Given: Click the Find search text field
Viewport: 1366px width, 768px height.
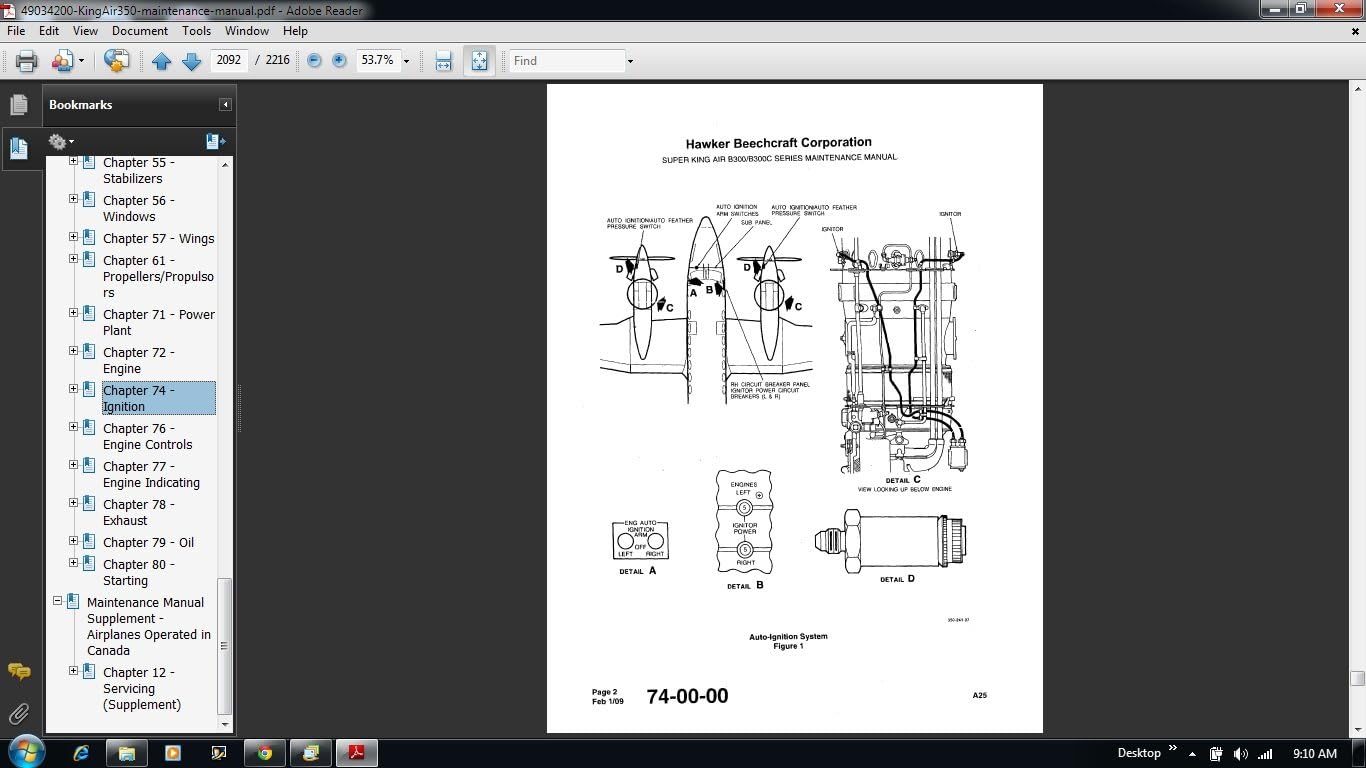Looking at the screenshot, I should [x=566, y=61].
